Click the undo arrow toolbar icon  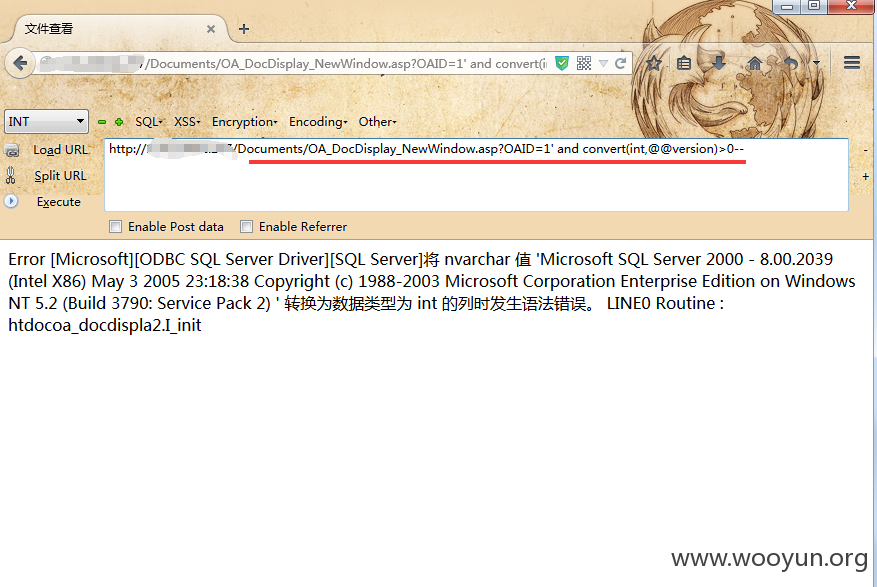791,63
